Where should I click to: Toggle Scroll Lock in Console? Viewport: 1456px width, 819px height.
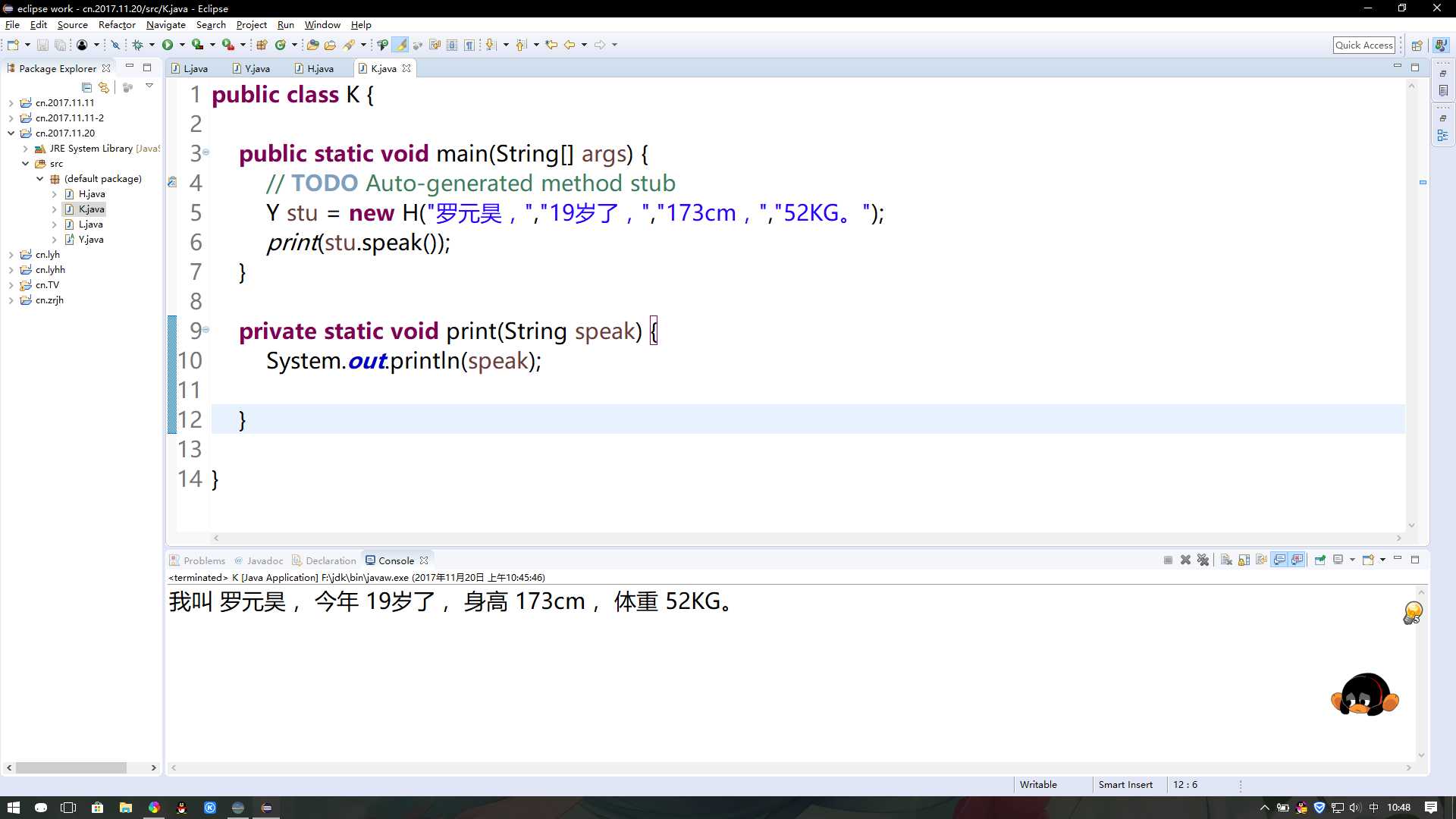pyautogui.click(x=1244, y=560)
